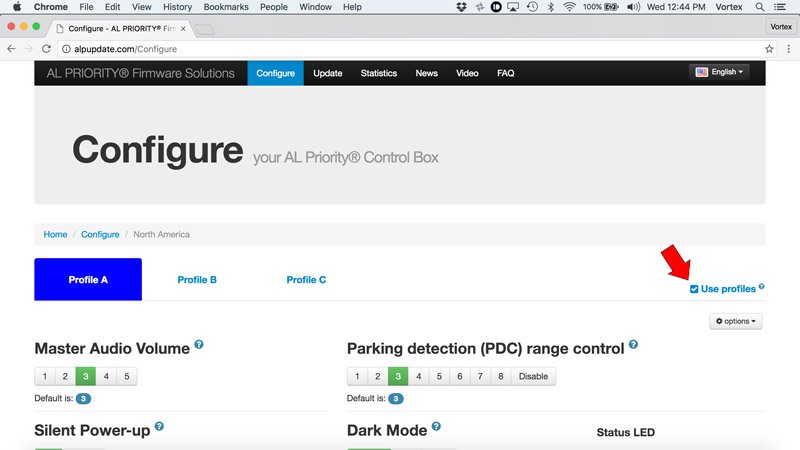Open the Statistics nav item
This screenshot has height=450, width=800.
coord(379,73)
